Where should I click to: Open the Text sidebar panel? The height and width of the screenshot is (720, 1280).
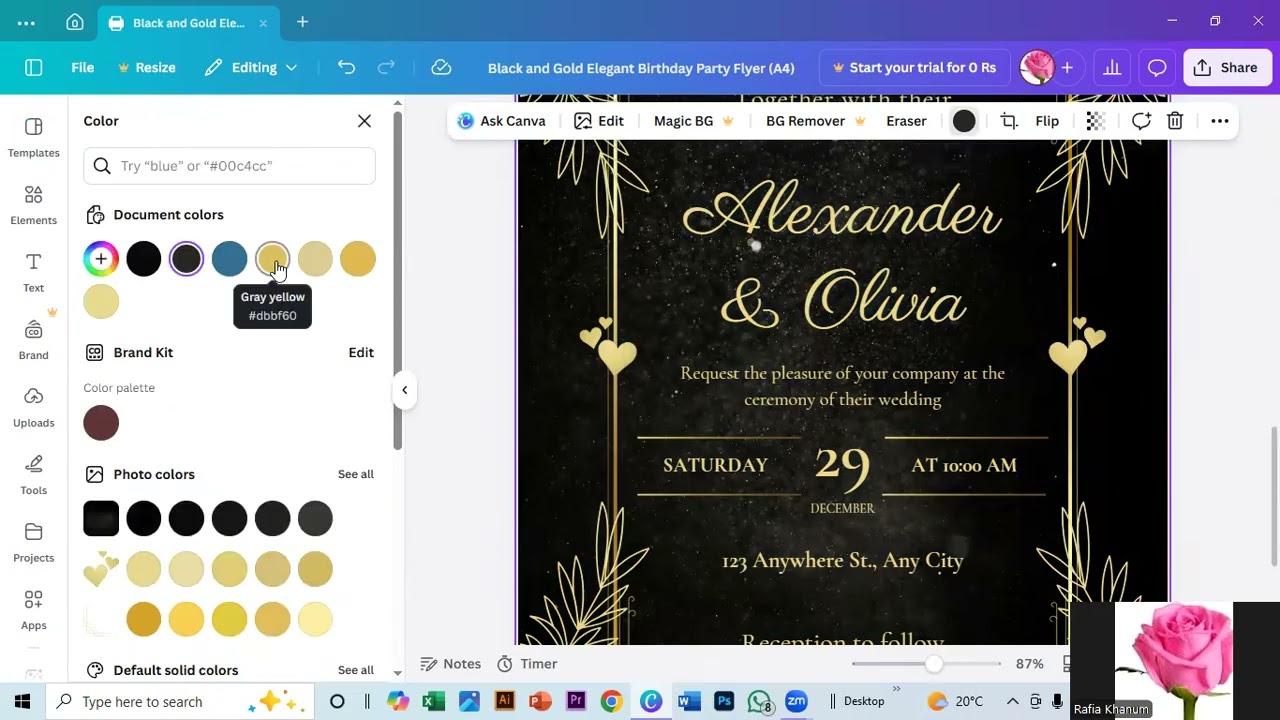click(34, 272)
